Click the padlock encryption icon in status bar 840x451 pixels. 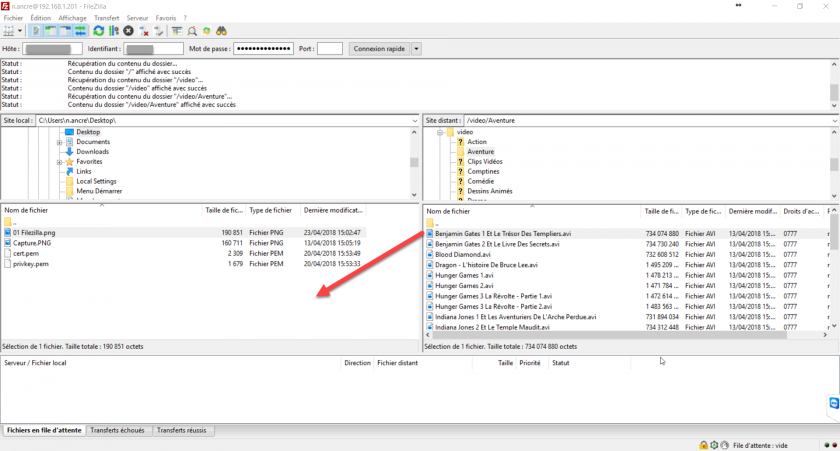click(703, 445)
